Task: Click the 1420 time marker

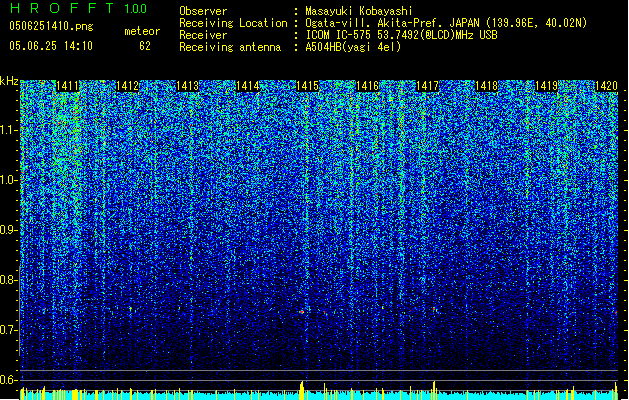Action: tap(606, 86)
